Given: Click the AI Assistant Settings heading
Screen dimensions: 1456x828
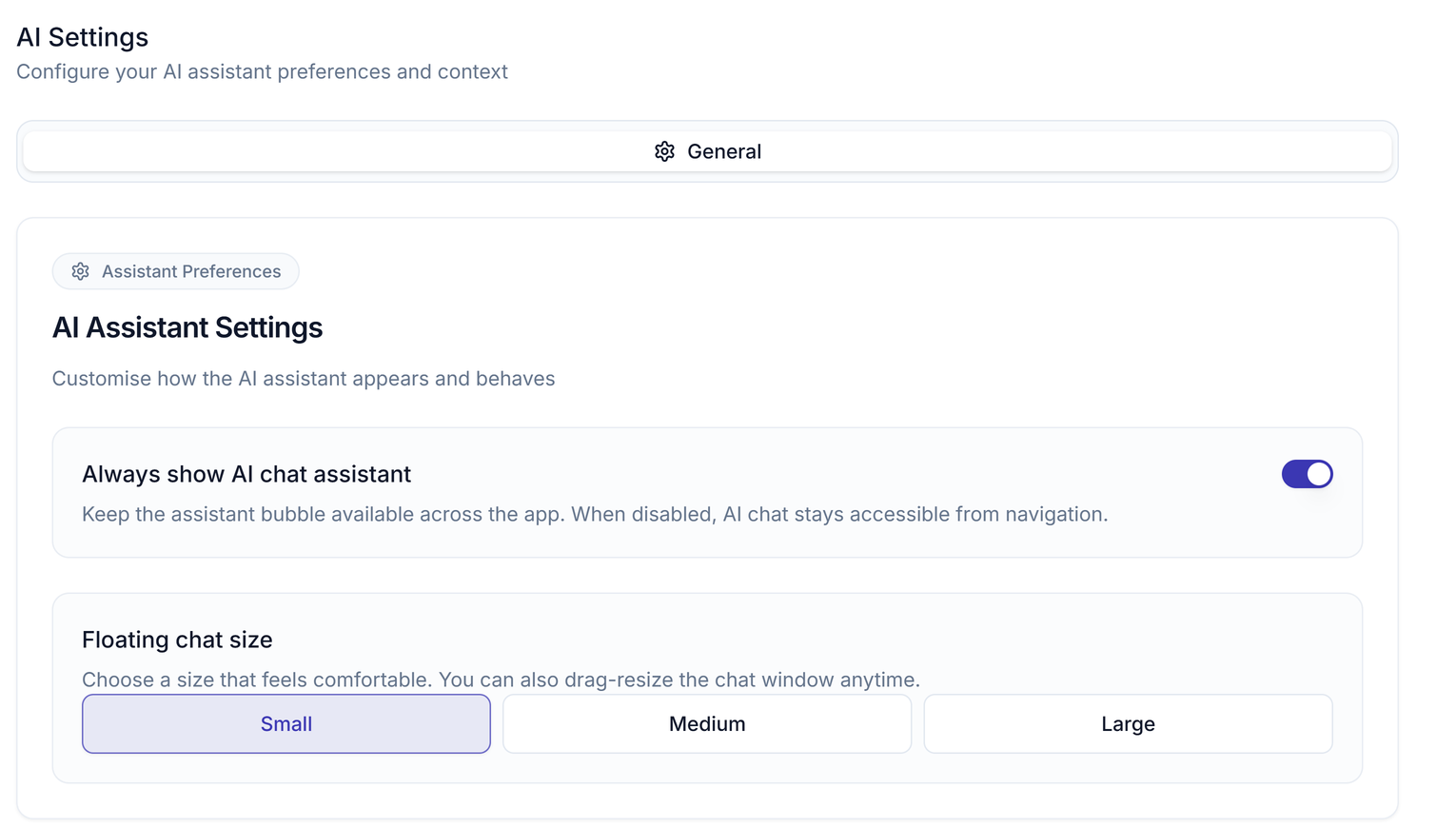Looking at the screenshot, I should coord(187,327).
